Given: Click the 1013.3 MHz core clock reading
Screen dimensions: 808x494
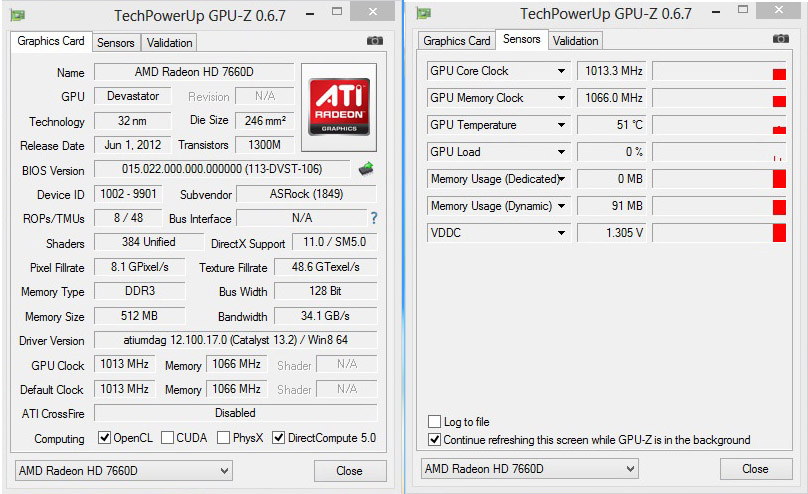Looking at the screenshot, I should (612, 71).
